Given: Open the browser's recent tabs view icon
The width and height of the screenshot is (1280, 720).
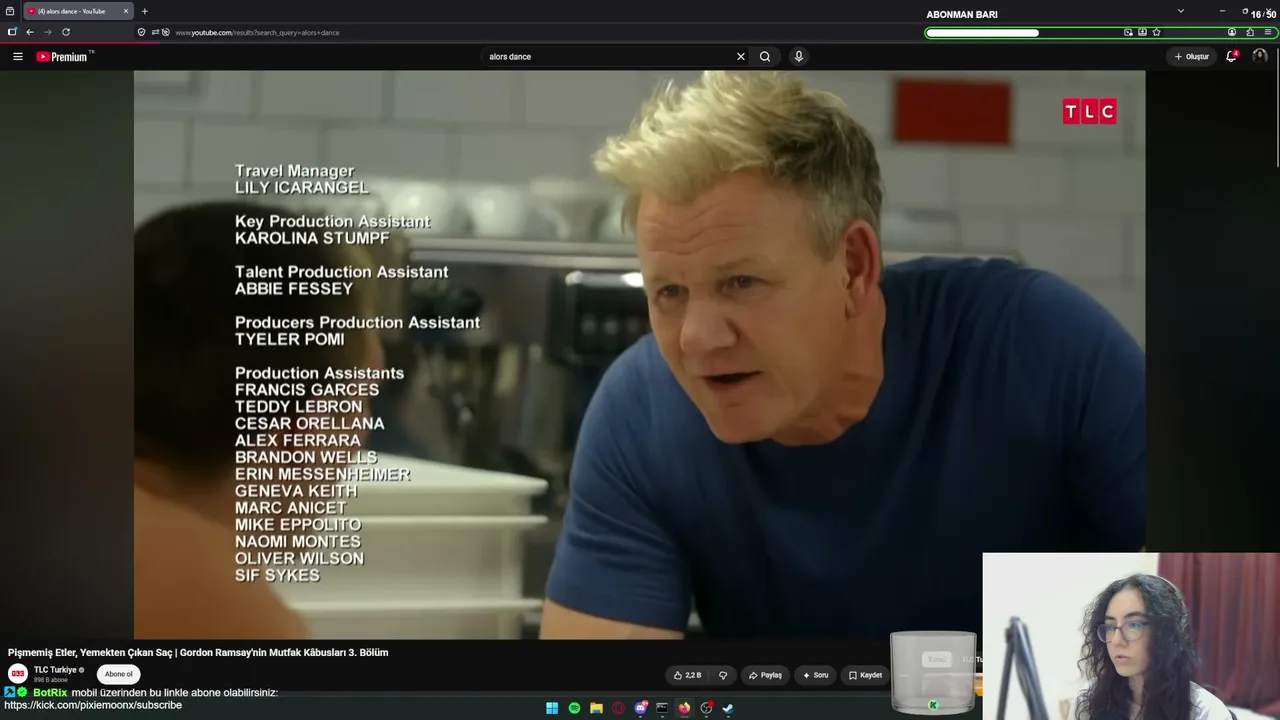Looking at the screenshot, I should pyautogui.click(x=10, y=11).
